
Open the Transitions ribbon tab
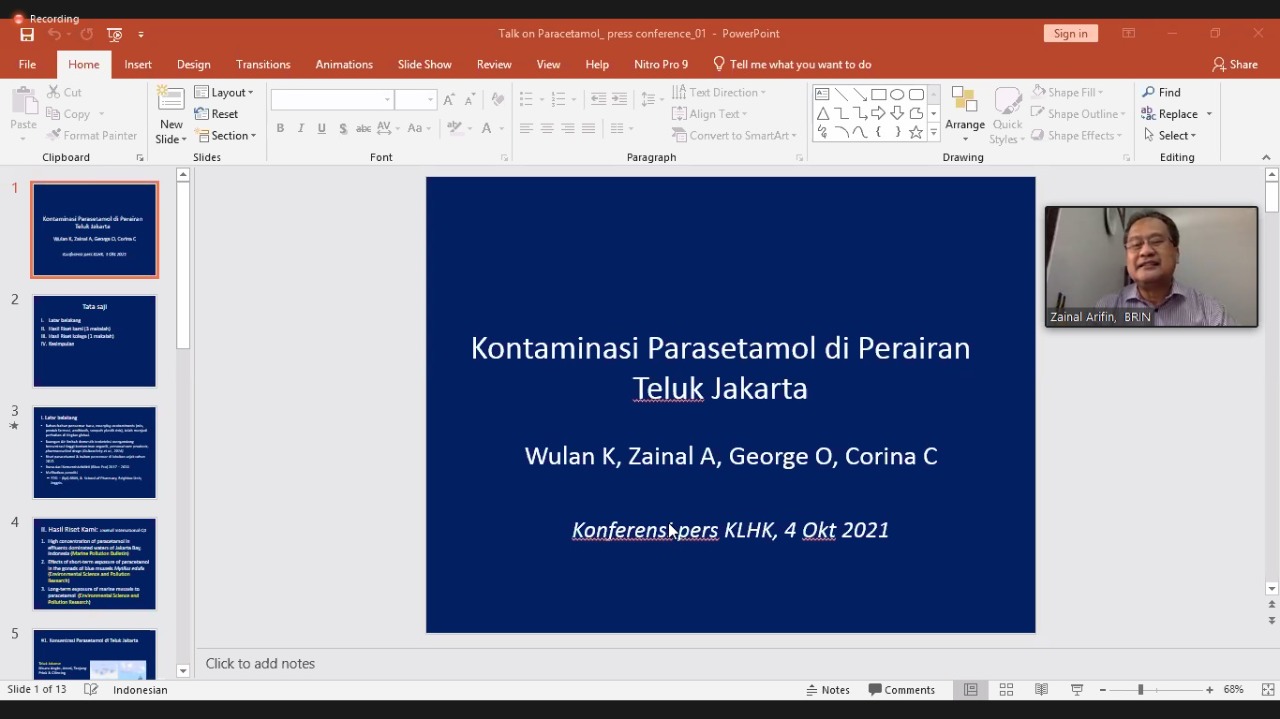click(263, 64)
